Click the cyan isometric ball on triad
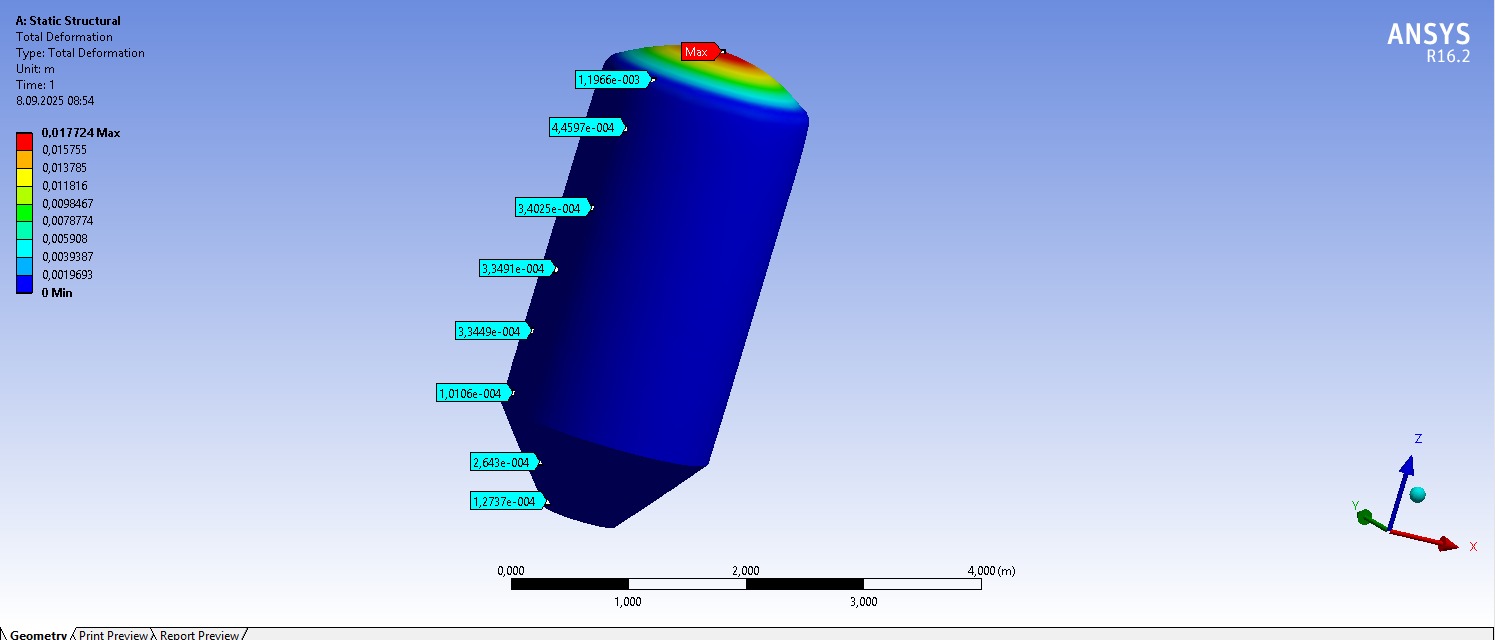Viewport: 1495px width, 640px height. pyautogui.click(x=1417, y=494)
